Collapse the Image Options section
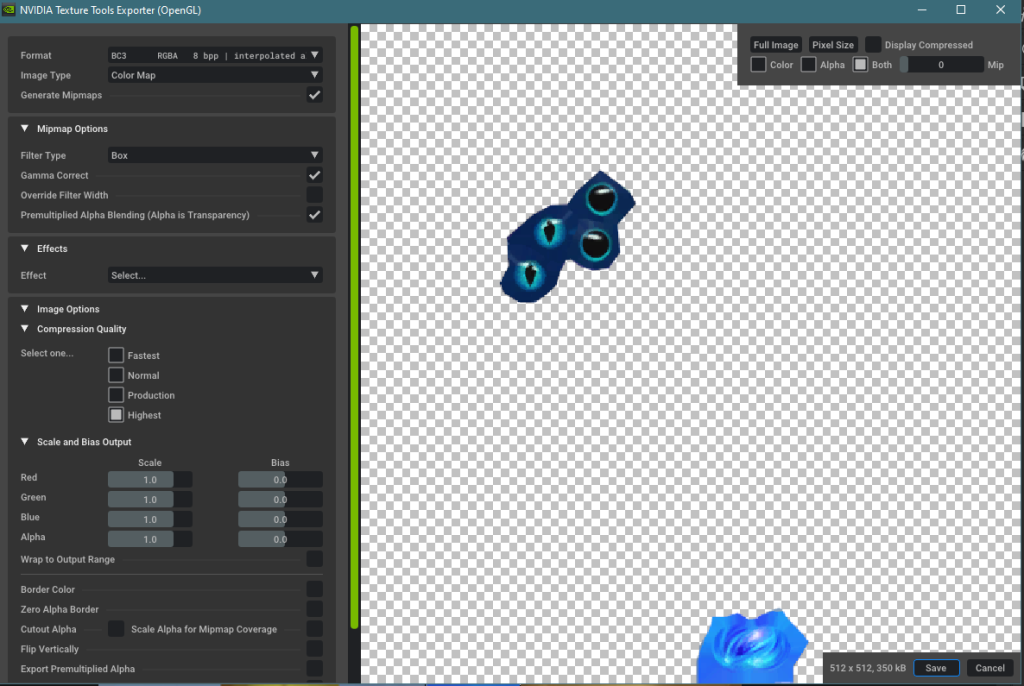Viewport: 1024px width, 686px height. coord(25,308)
